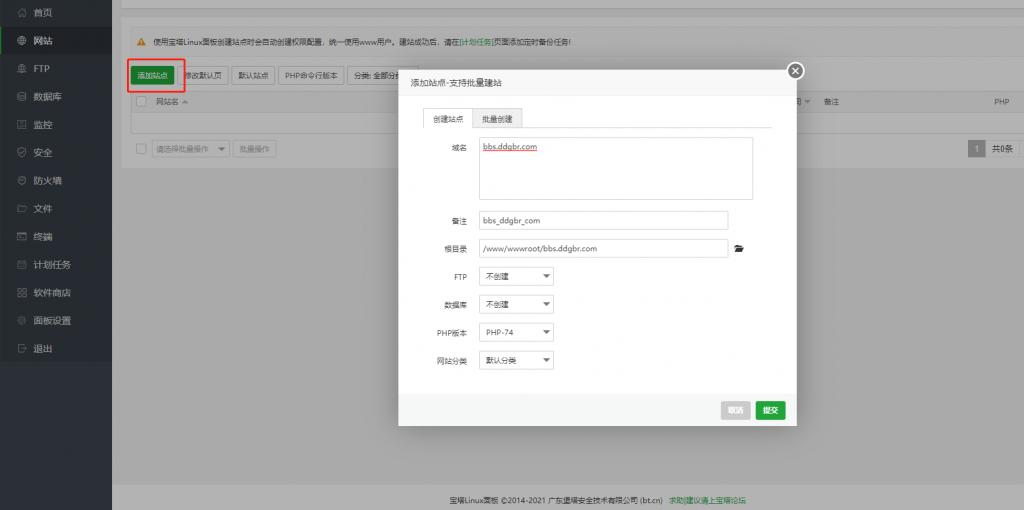Sort by the 网站名 column arrow
This screenshot has height=510, width=1024.
185,103
